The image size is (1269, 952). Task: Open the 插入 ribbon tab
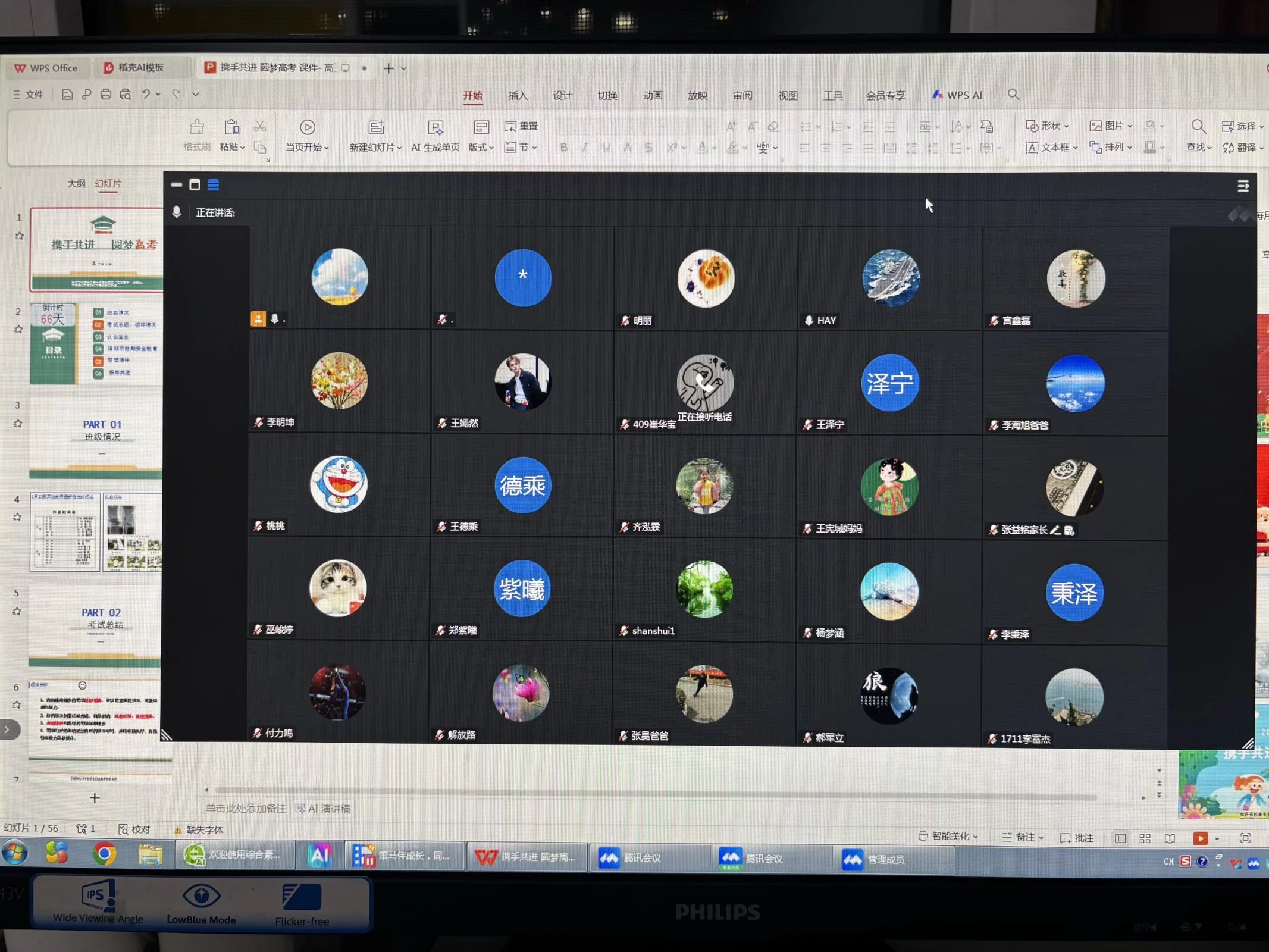tap(518, 95)
